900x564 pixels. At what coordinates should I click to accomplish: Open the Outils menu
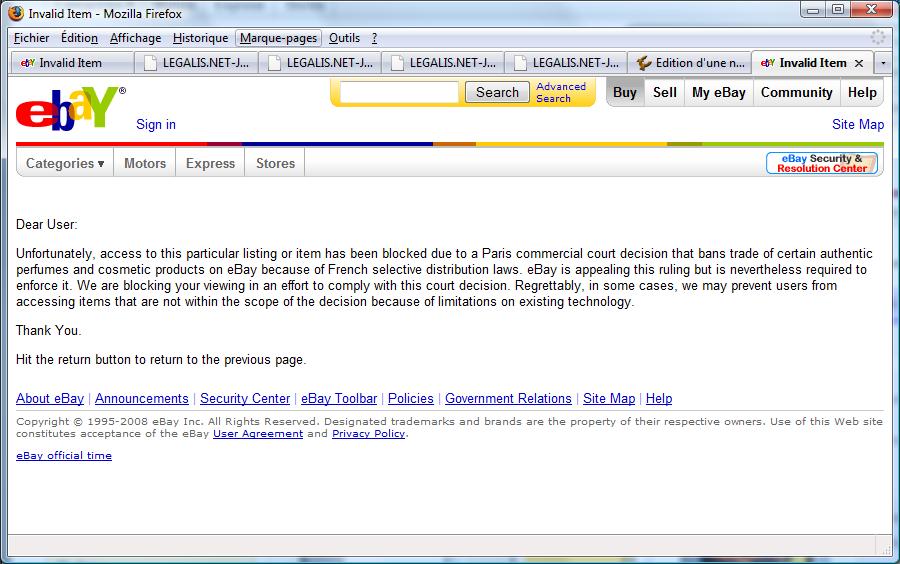point(344,38)
